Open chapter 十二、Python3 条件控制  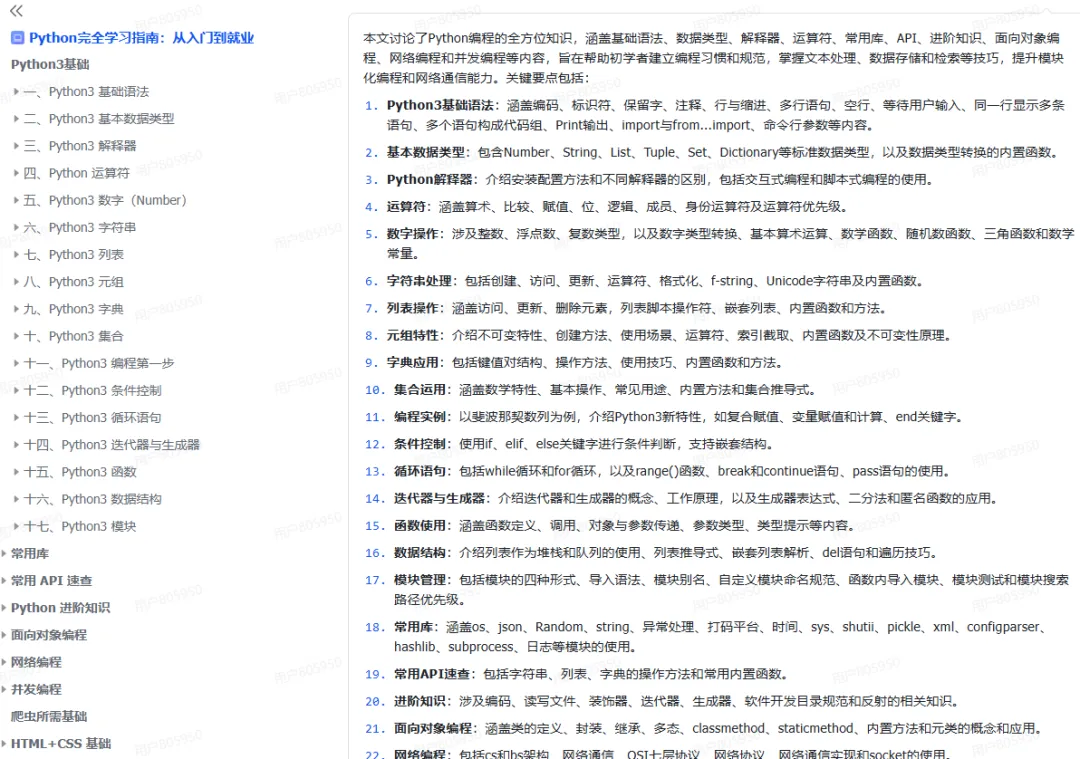(92, 391)
